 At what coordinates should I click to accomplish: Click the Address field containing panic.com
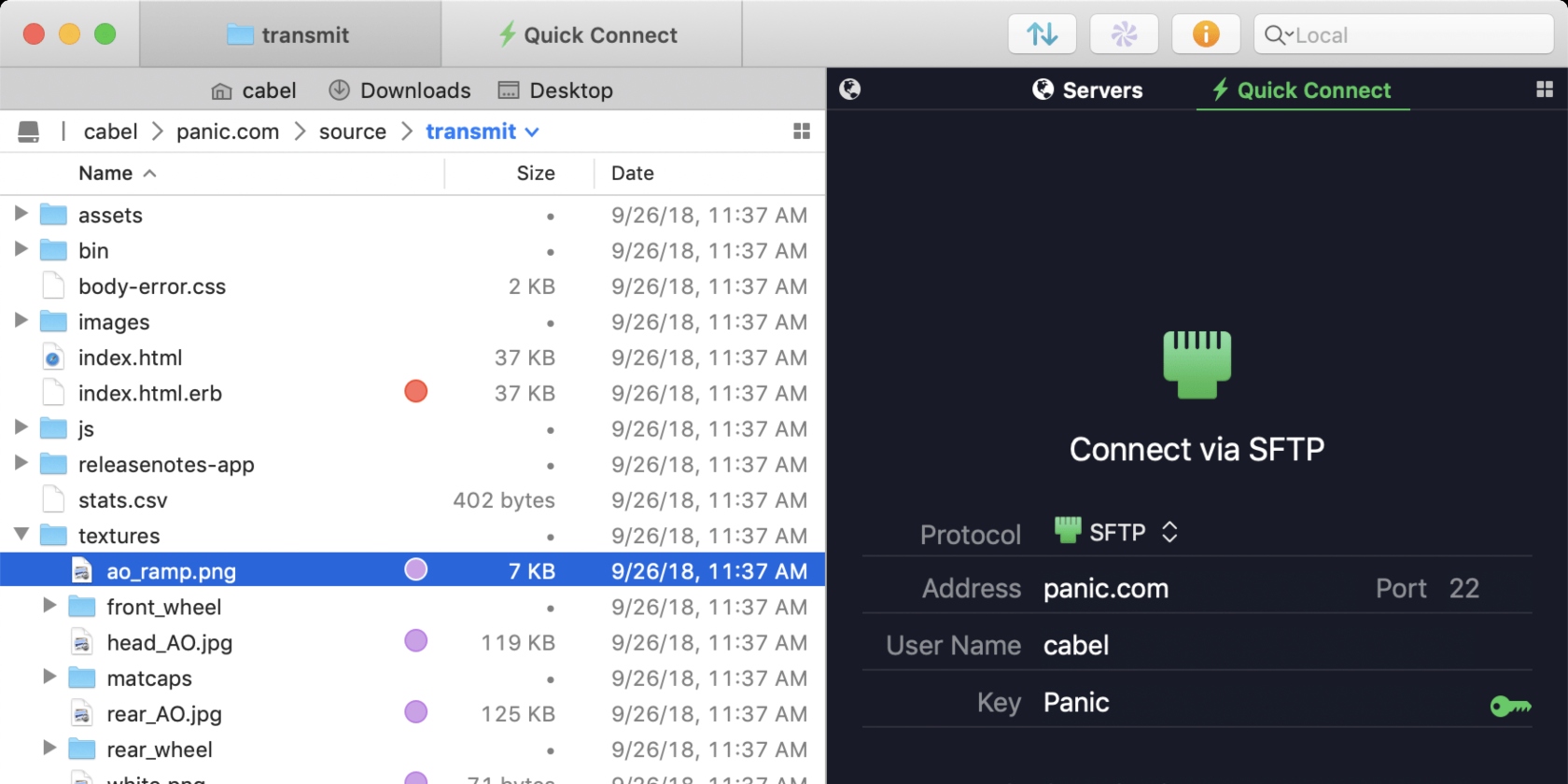[1106, 589]
